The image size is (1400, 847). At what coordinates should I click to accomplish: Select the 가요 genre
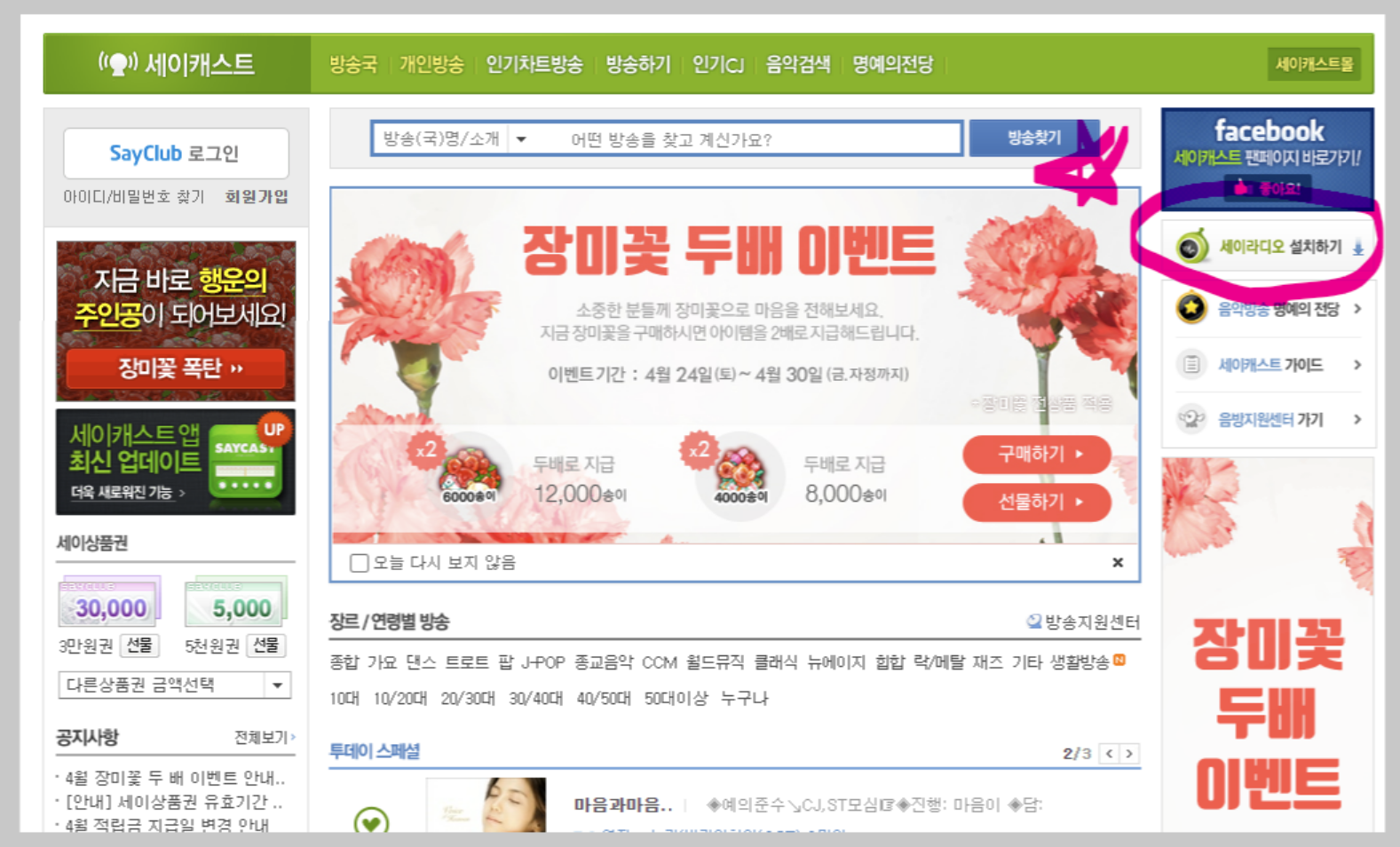coord(383,662)
